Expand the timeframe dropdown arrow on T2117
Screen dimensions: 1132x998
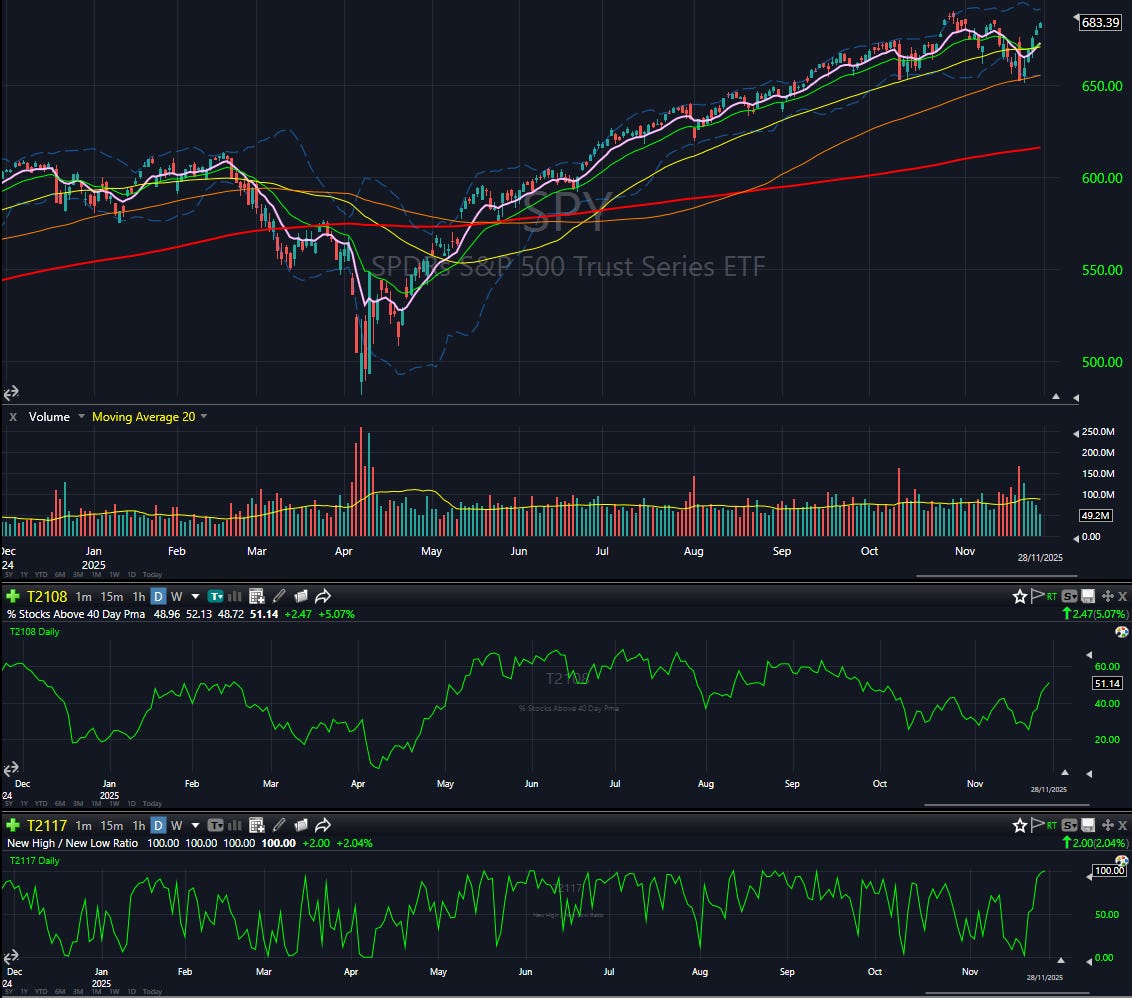click(x=195, y=825)
